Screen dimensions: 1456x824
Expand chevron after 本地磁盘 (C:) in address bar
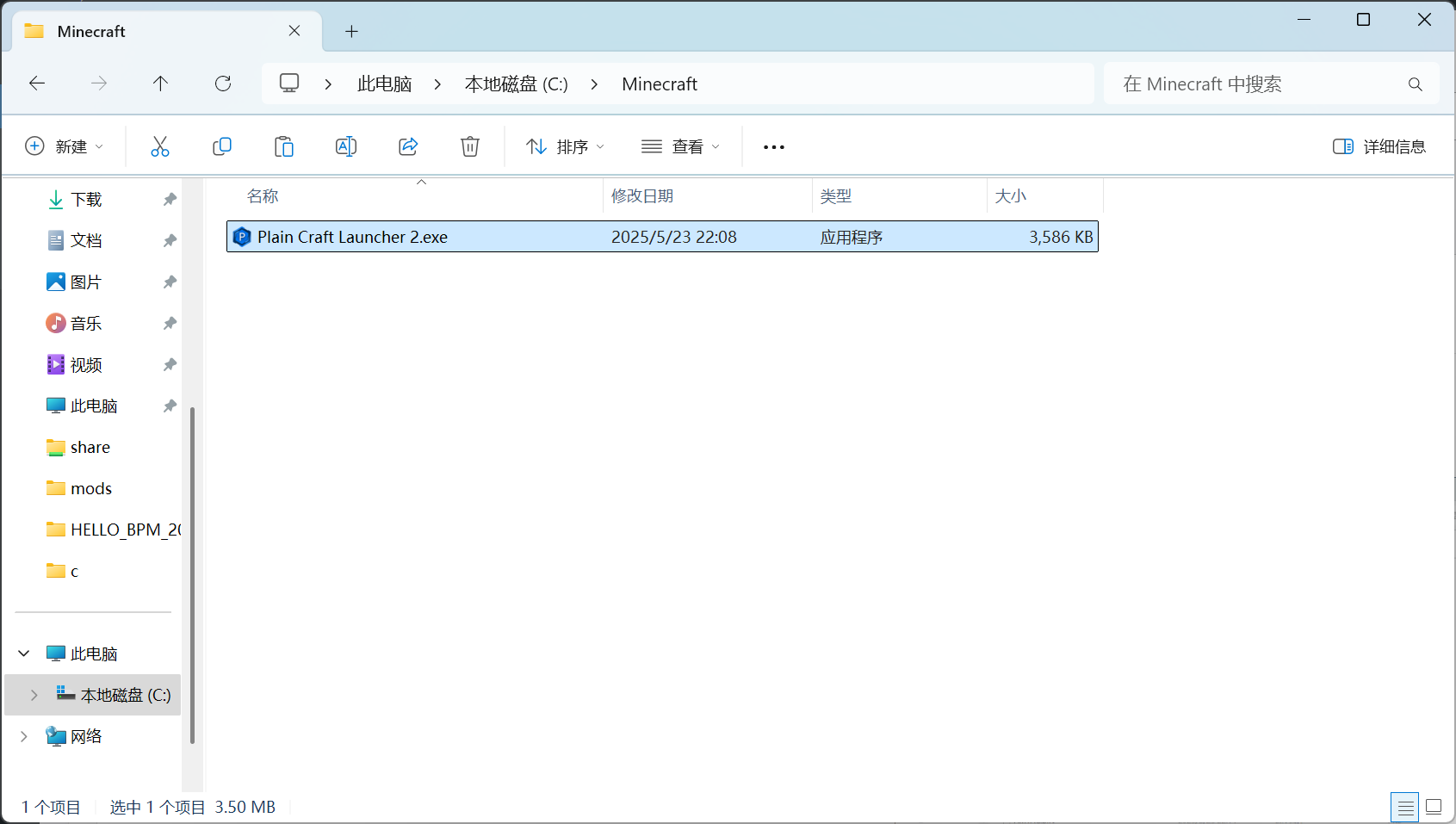tap(594, 84)
